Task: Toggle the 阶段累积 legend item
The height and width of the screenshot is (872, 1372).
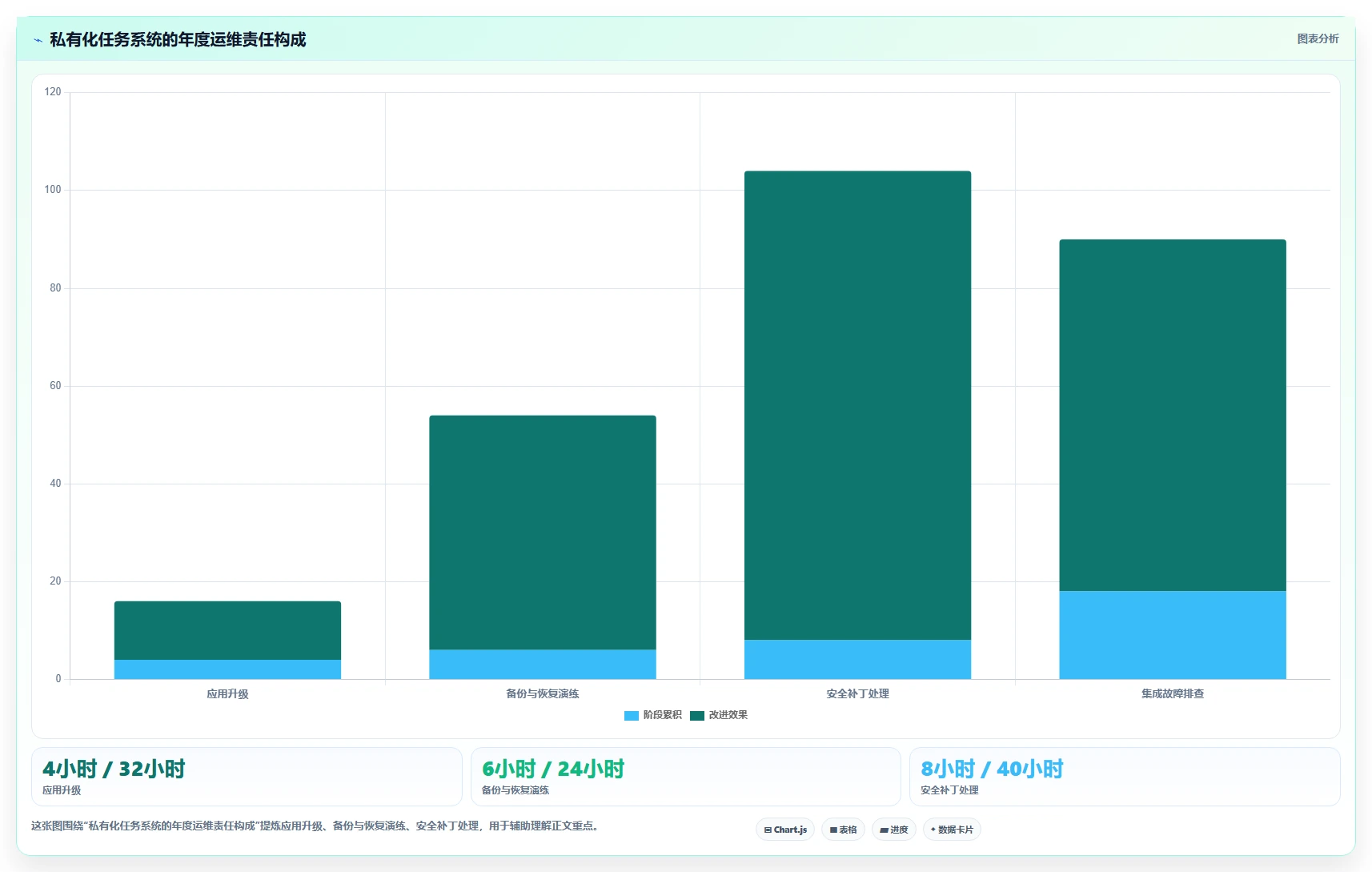Action: tap(653, 715)
